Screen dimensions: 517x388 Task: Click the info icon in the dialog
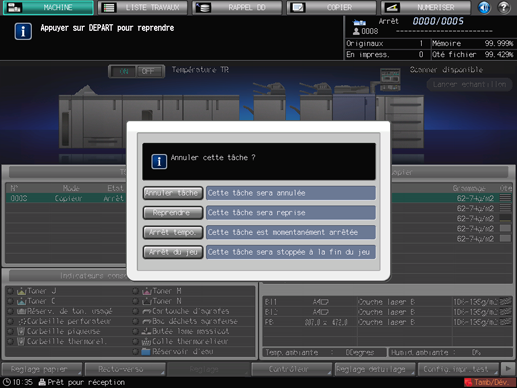pyautogui.click(x=159, y=162)
